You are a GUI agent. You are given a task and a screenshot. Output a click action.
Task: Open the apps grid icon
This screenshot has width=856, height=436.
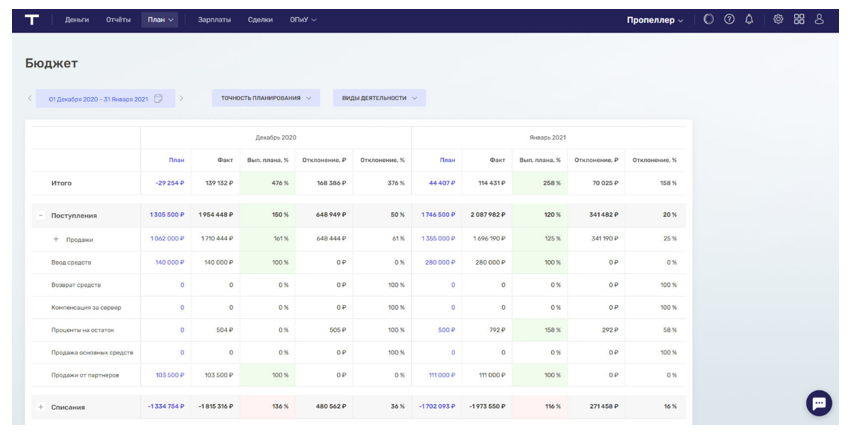click(799, 19)
